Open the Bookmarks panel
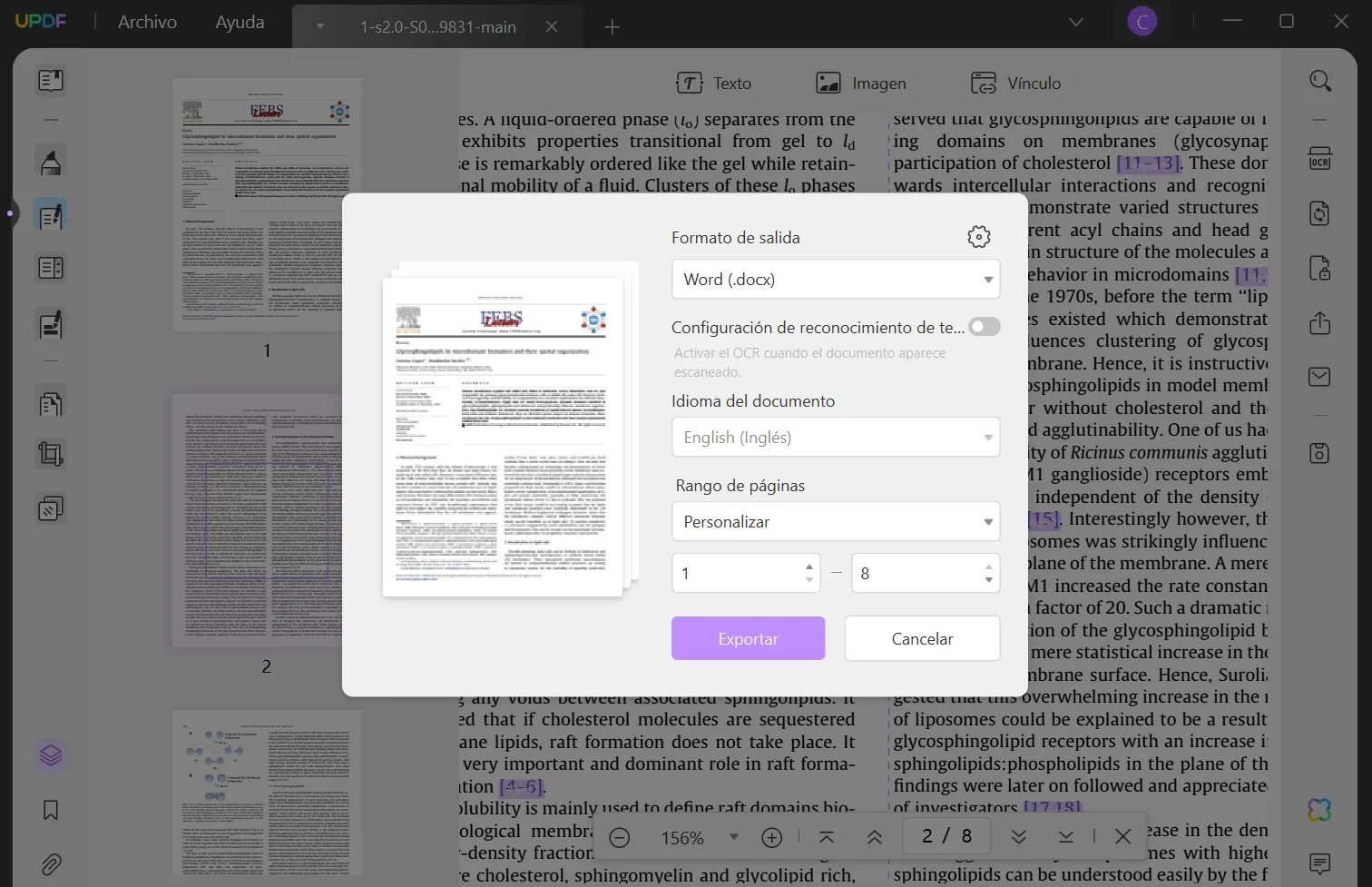1372x887 pixels. pos(51,810)
